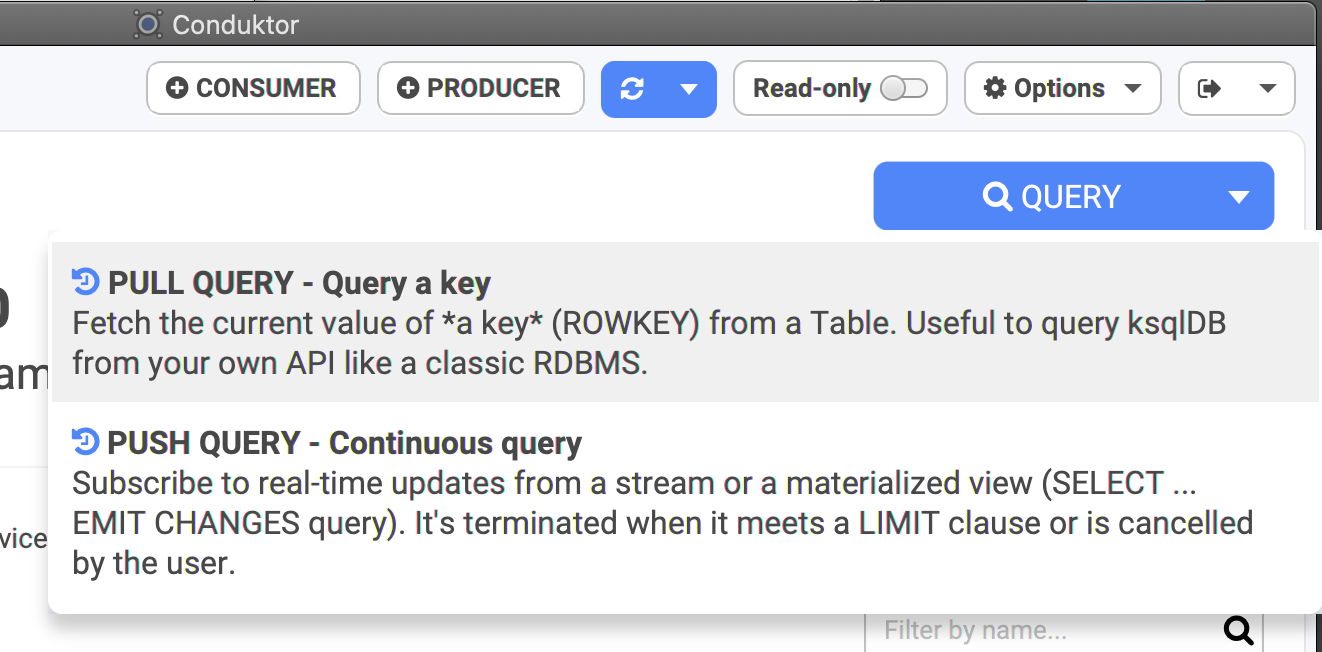Open a new PRODUCER
The image size is (1322, 652).
(x=481, y=89)
